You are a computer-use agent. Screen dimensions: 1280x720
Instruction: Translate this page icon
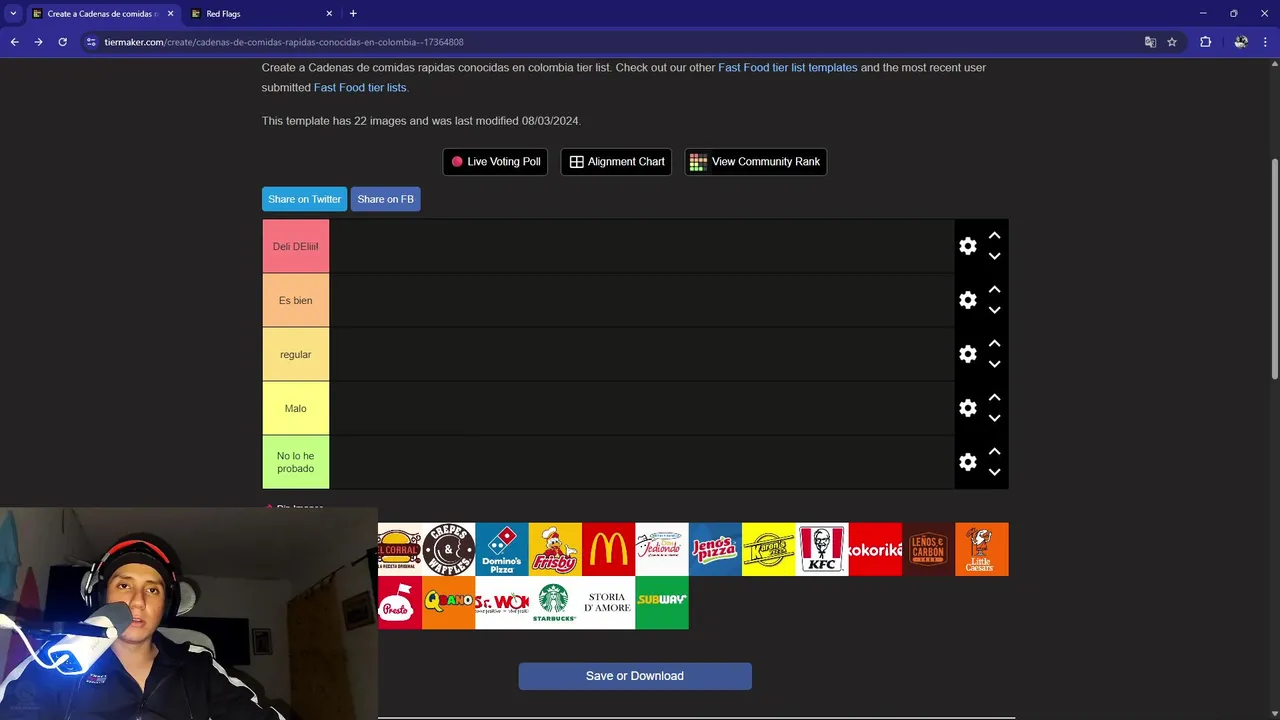1150,42
